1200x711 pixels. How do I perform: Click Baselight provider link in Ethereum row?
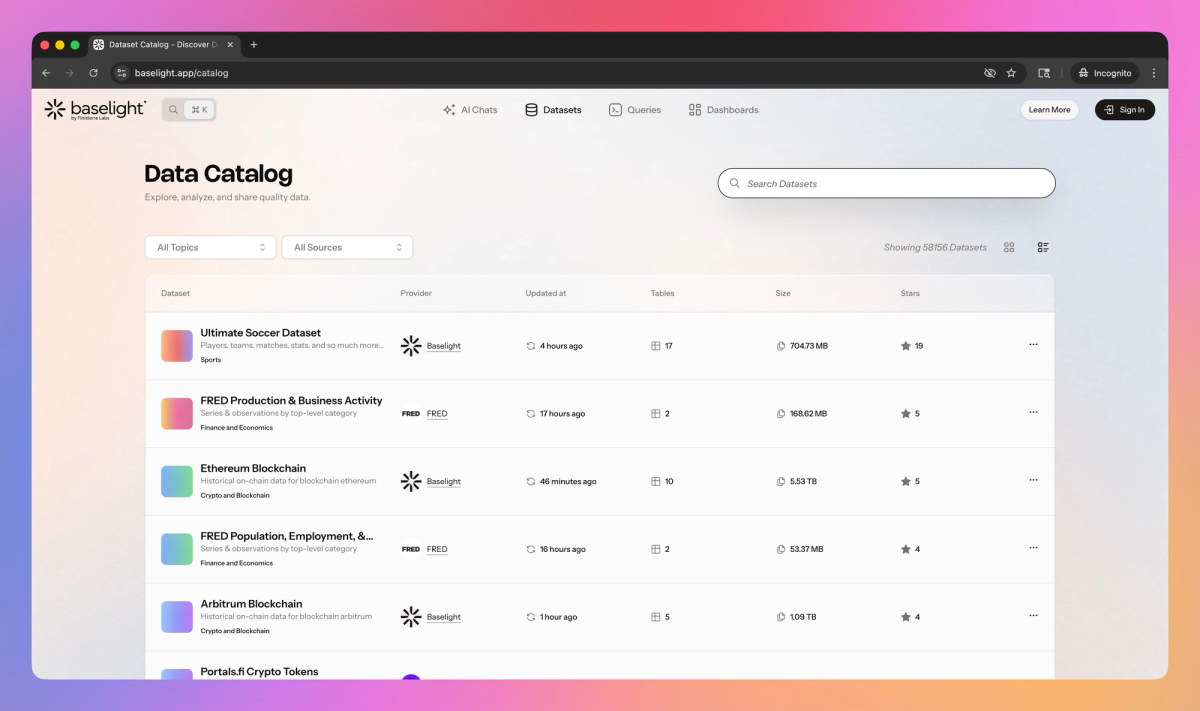click(444, 482)
